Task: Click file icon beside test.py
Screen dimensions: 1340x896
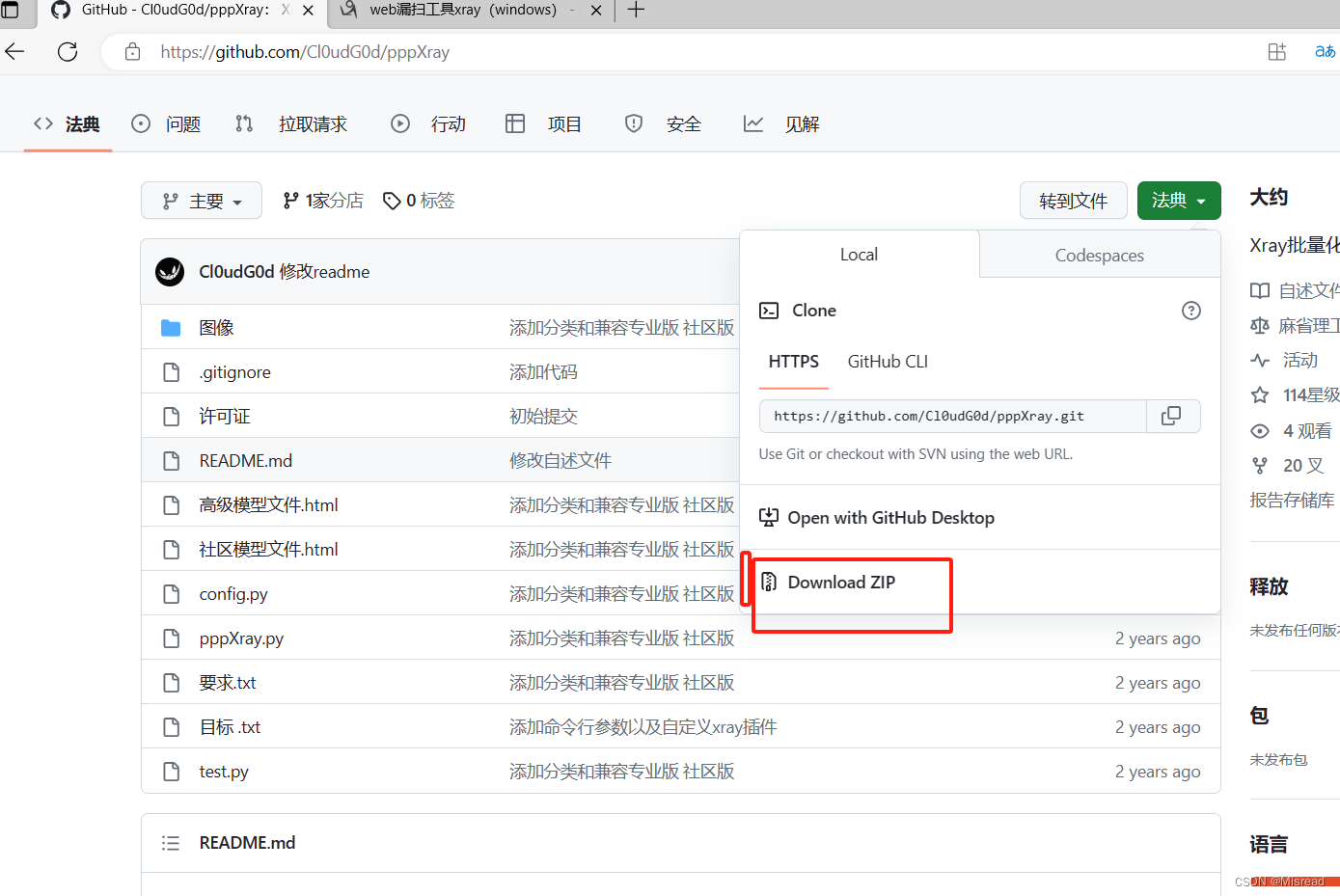Action: (x=172, y=772)
